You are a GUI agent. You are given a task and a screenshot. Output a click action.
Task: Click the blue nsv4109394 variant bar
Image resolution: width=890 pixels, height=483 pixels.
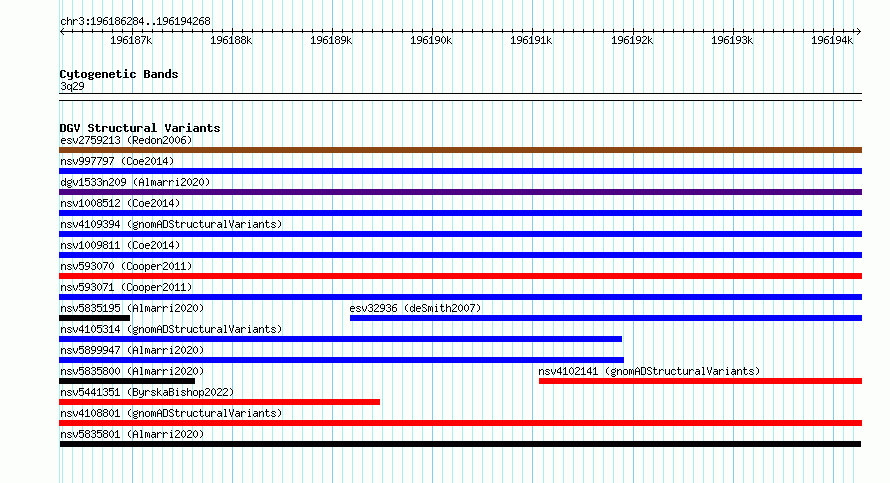460,234
